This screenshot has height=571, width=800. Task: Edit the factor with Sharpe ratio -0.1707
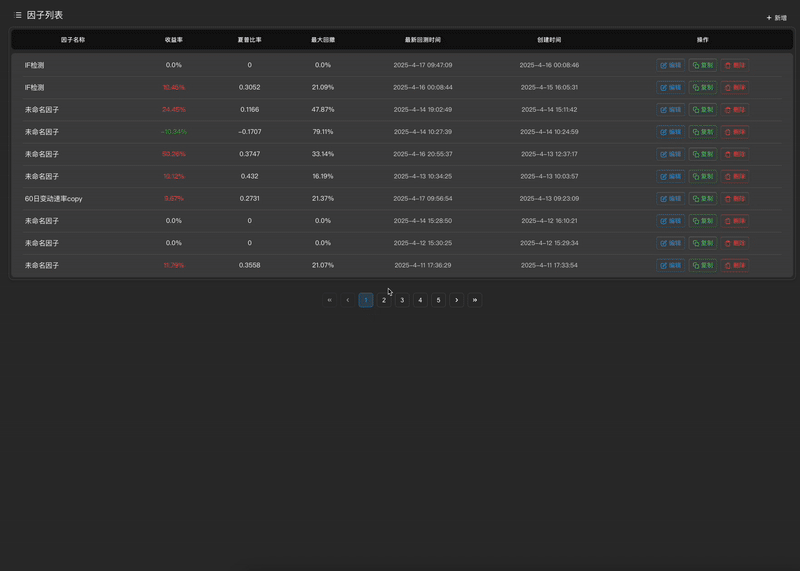coord(670,132)
